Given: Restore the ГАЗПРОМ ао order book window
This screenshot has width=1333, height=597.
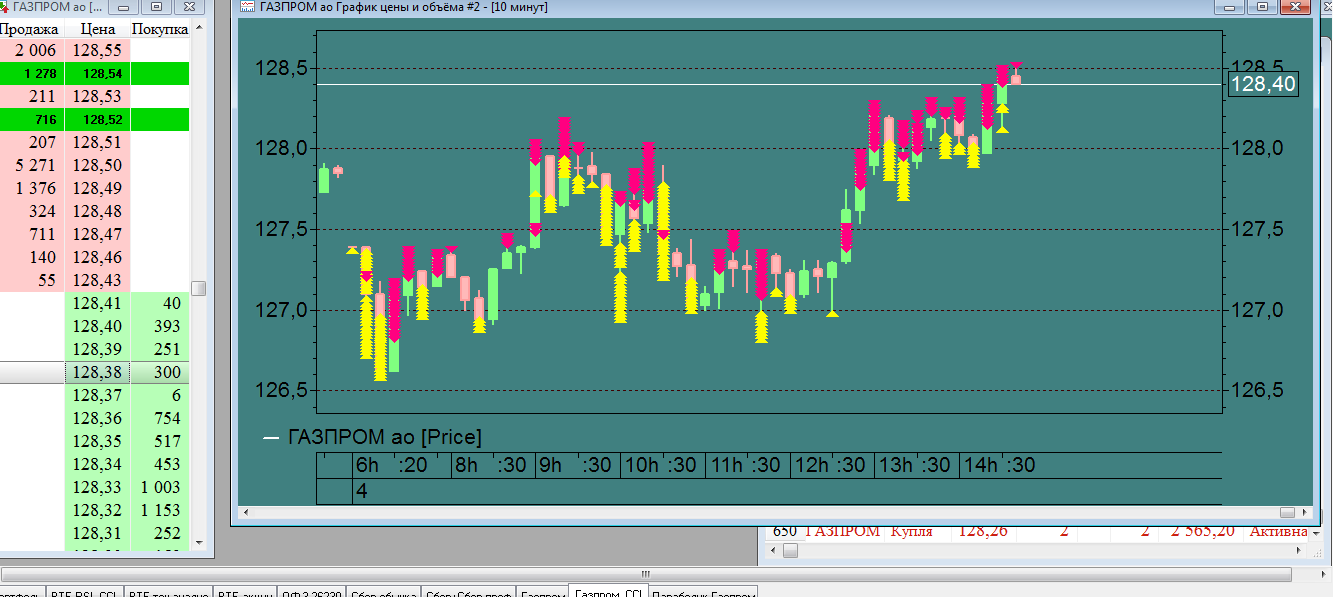Looking at the screenshot, I should pyautogui.click(x=156, y=6).
